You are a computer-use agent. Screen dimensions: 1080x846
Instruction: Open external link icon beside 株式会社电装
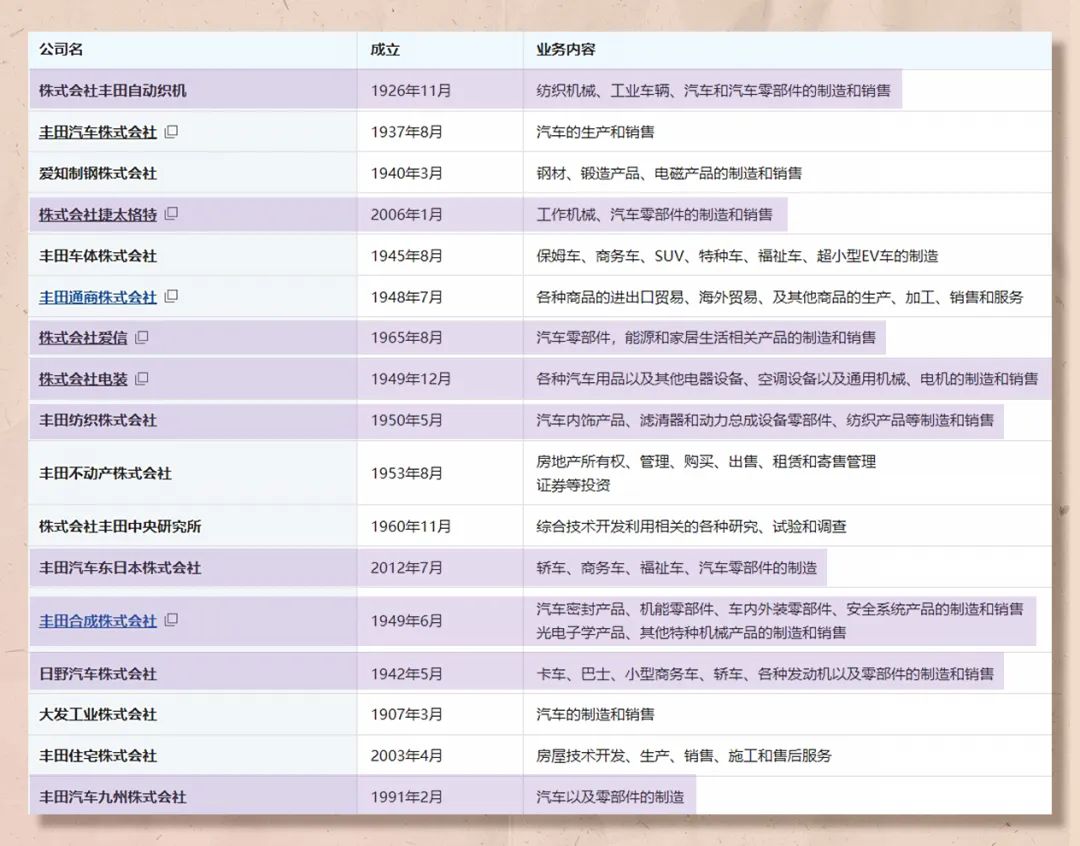[142, 378]
